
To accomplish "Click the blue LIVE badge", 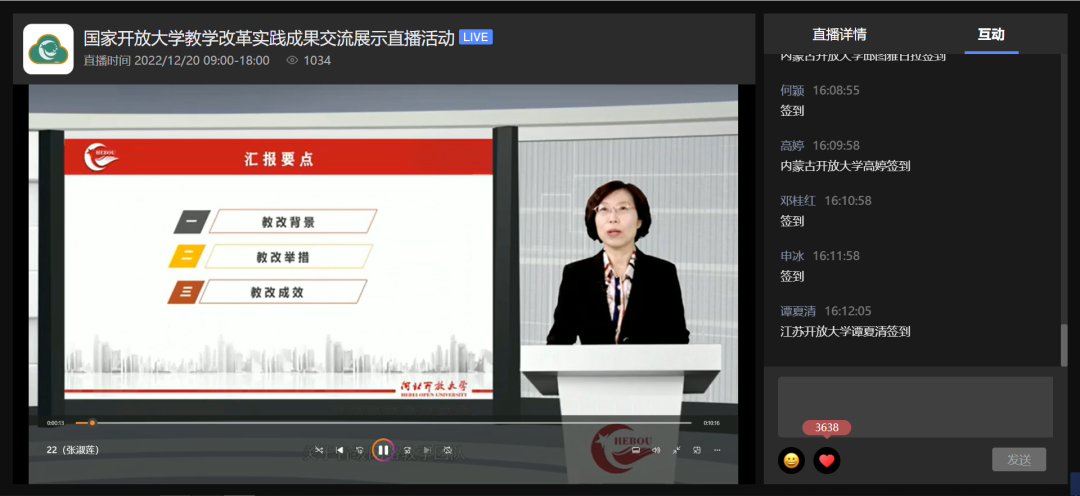I will click(x=476, y=38).
